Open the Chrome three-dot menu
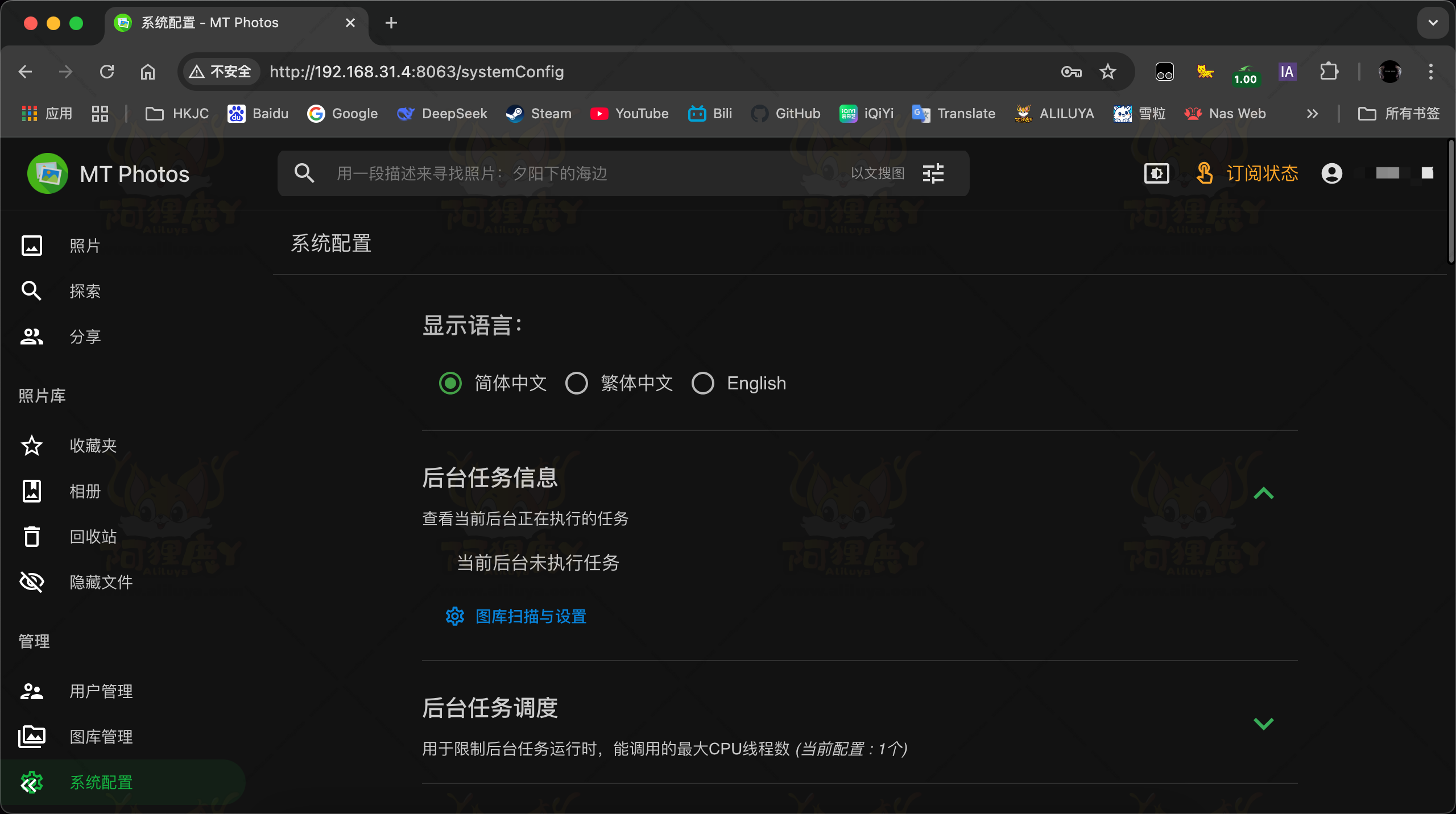This screenshot has width=1456, height=814. pyautogui.click(x=1430, y=72)
